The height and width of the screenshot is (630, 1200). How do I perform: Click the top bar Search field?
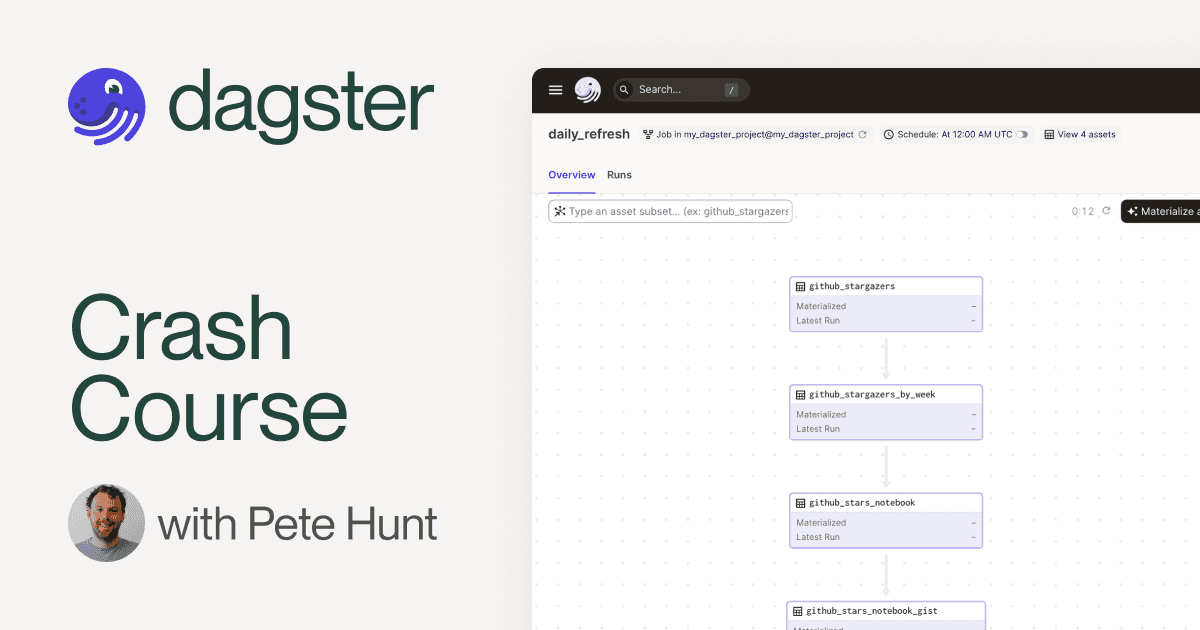pyautogui.click(x=680, y=90)
